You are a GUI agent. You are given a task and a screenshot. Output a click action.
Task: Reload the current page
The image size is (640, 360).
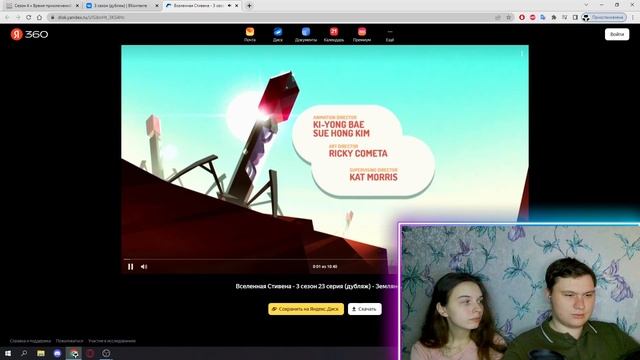(29, 18)
